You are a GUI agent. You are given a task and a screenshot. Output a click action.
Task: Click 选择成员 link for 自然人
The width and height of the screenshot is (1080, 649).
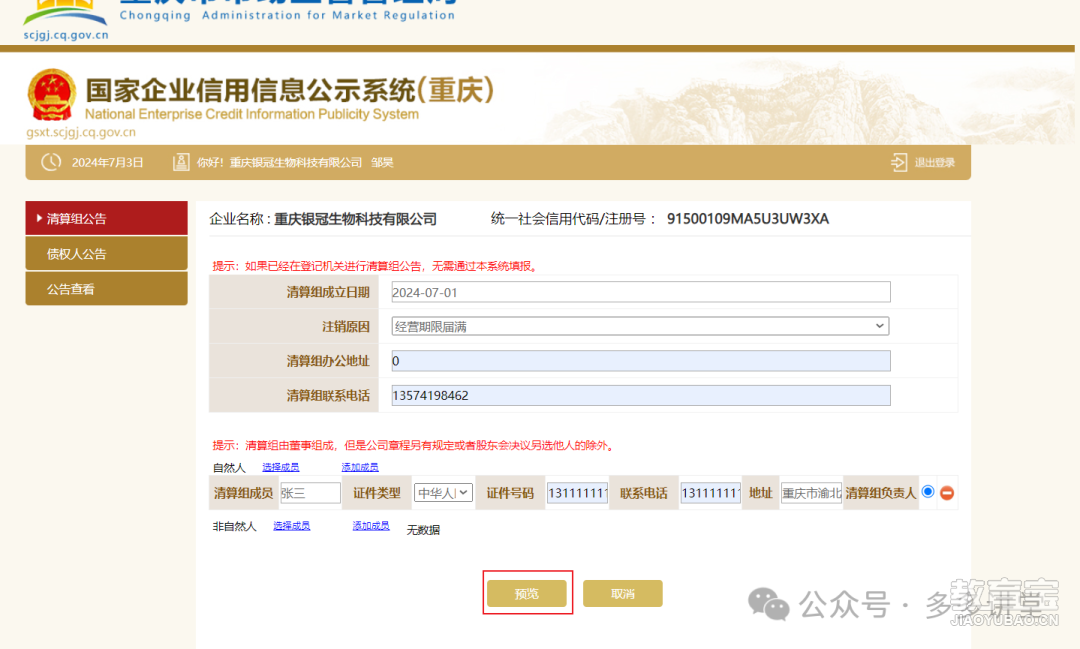(x=280, y=467)
